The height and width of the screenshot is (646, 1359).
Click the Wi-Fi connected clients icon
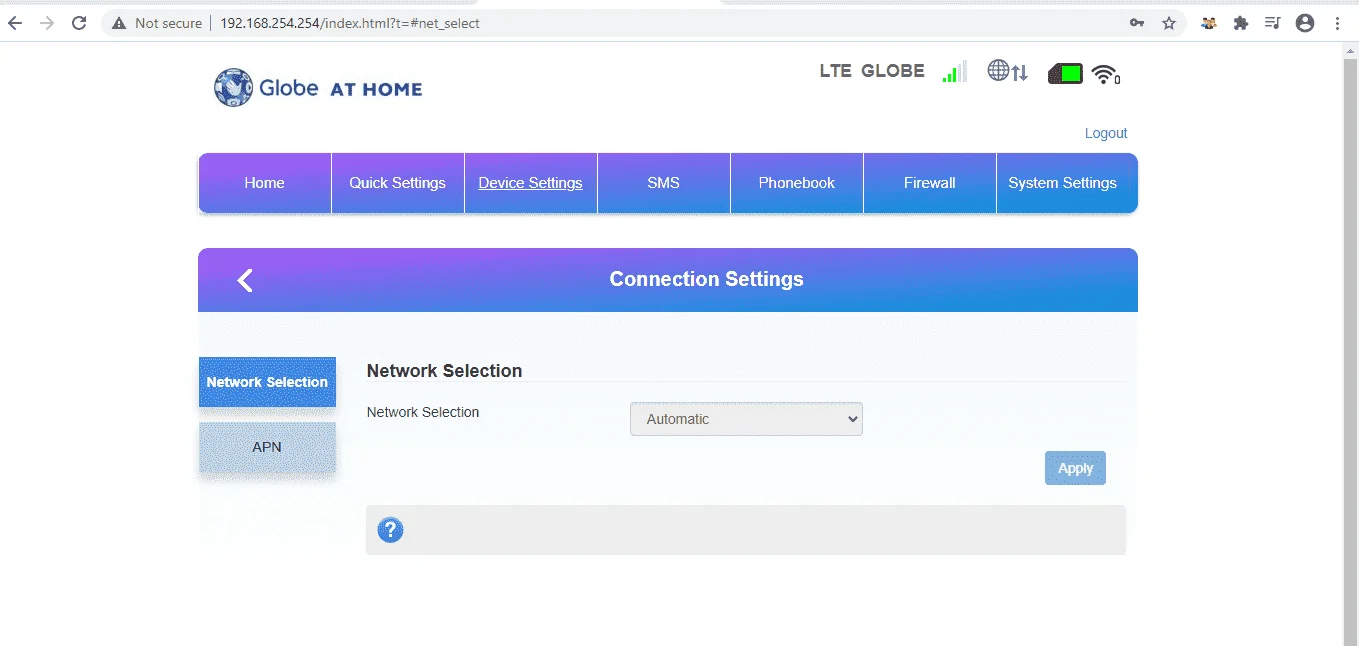(x=1105, y=74)
